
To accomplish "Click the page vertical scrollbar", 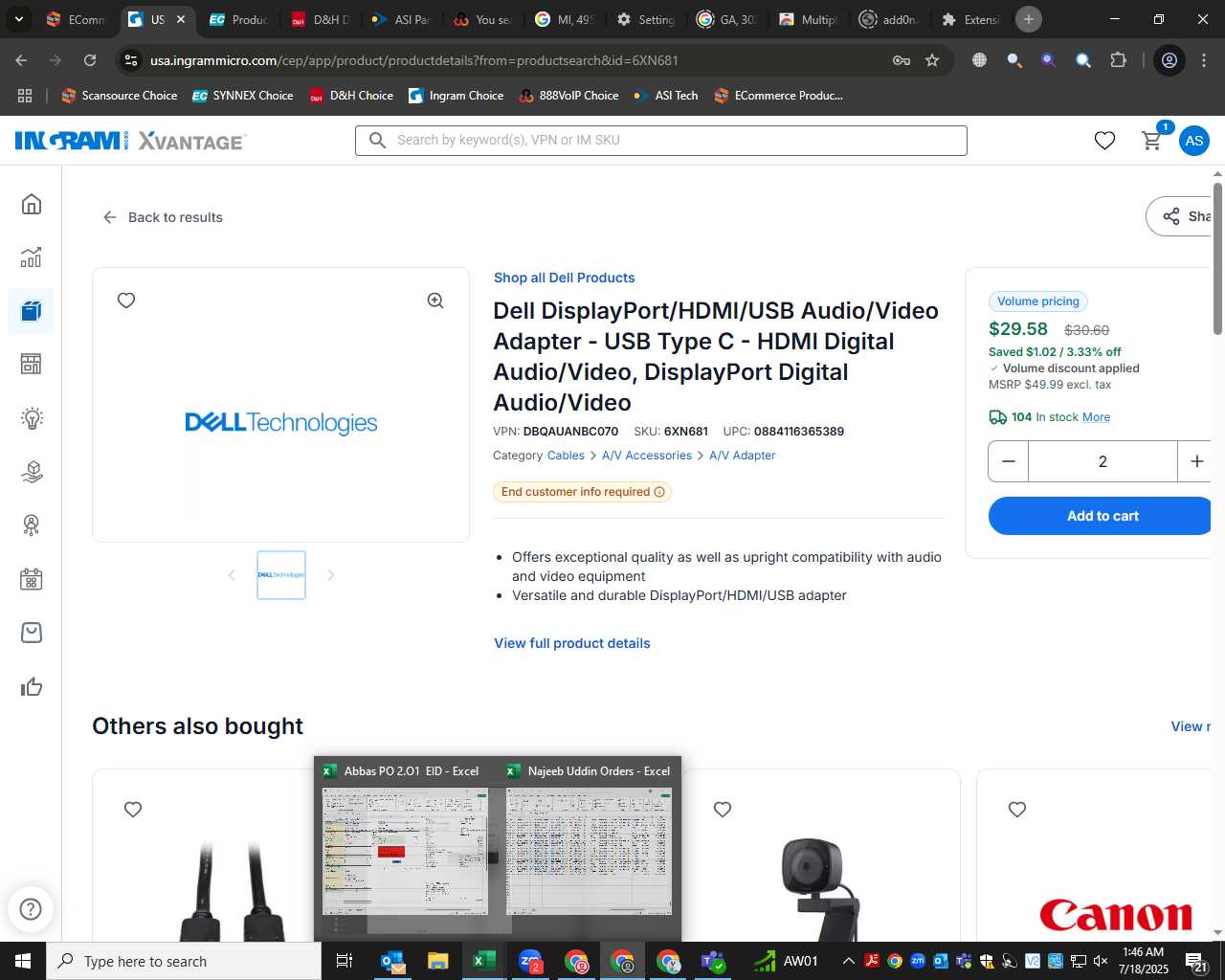I will [x=1217, y=258].
